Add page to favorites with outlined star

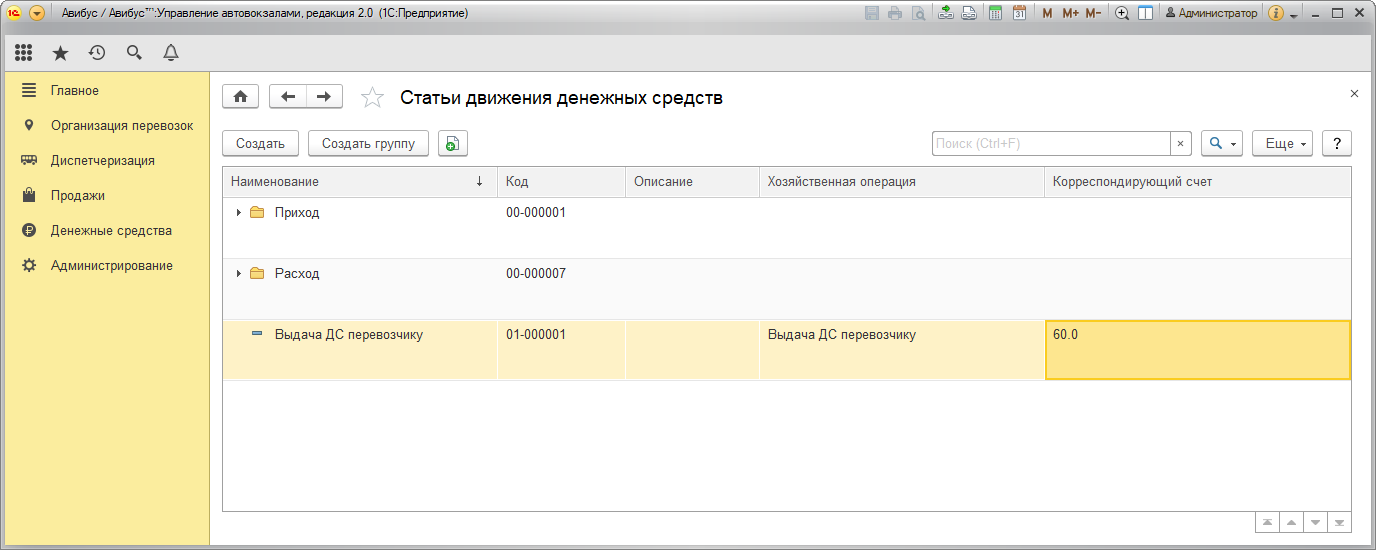pyautogui.click(x=372, y=97)
